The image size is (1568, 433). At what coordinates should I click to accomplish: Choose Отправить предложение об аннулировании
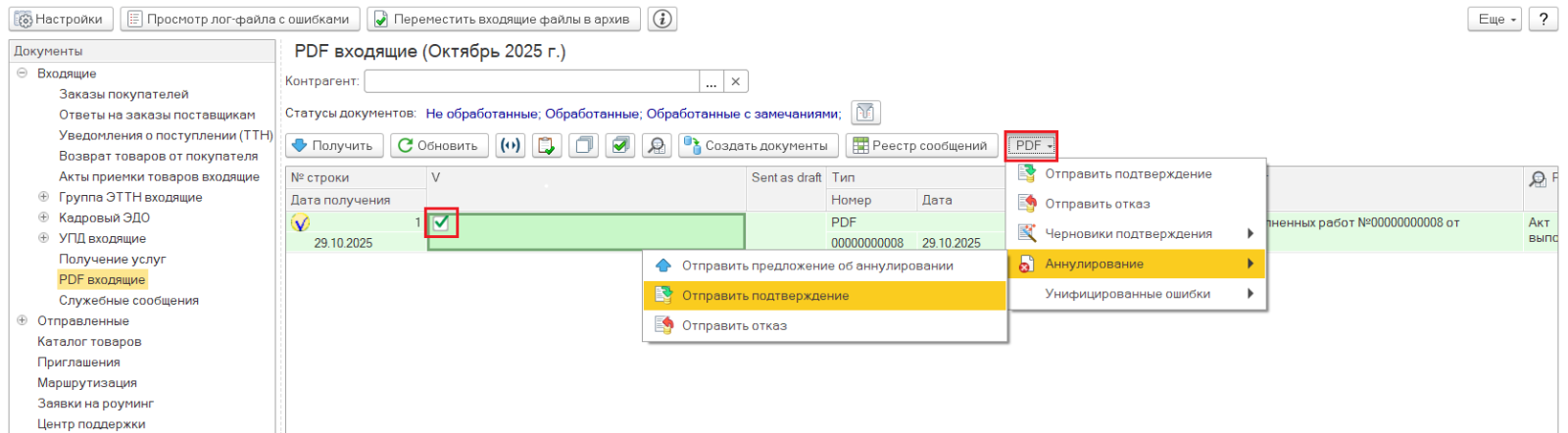click(816, 265)
